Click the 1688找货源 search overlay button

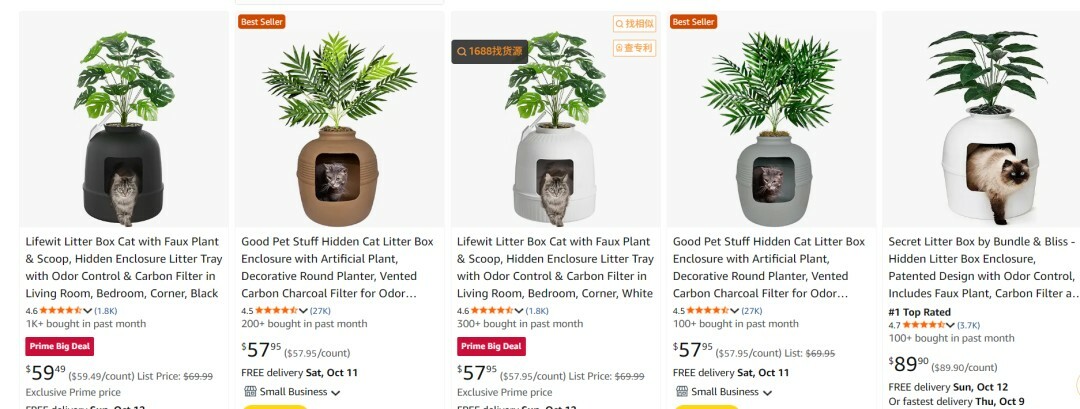click(x=490, y=52)
